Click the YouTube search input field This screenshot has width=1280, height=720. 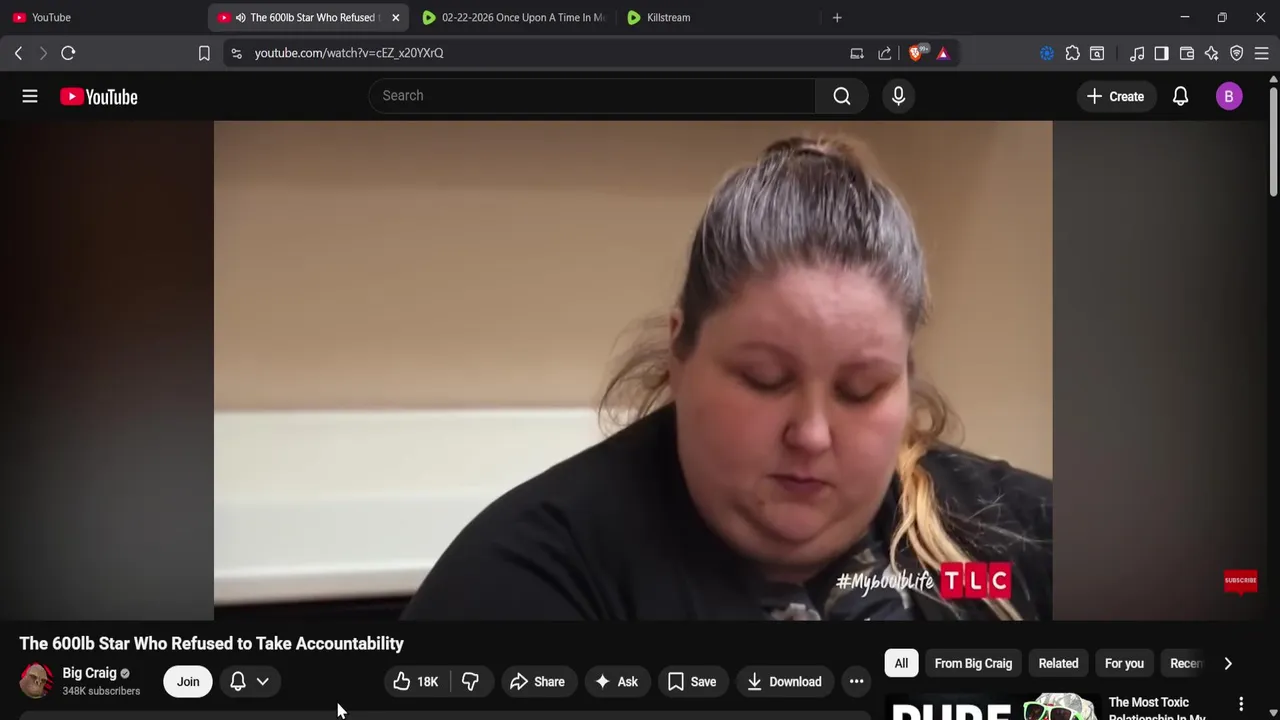tap(592, 96)
